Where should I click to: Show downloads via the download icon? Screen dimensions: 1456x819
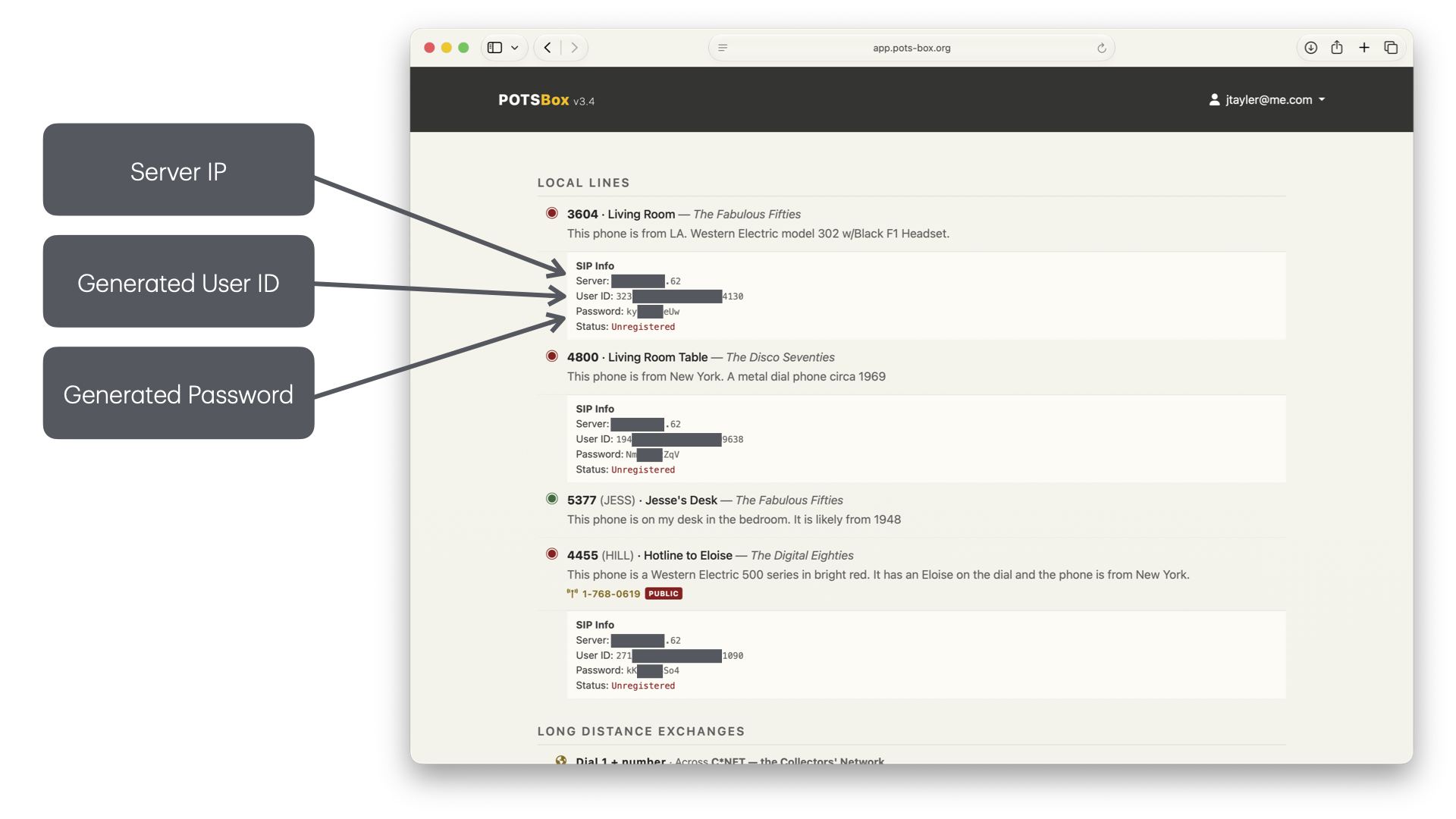click(x=1310, y=48)
